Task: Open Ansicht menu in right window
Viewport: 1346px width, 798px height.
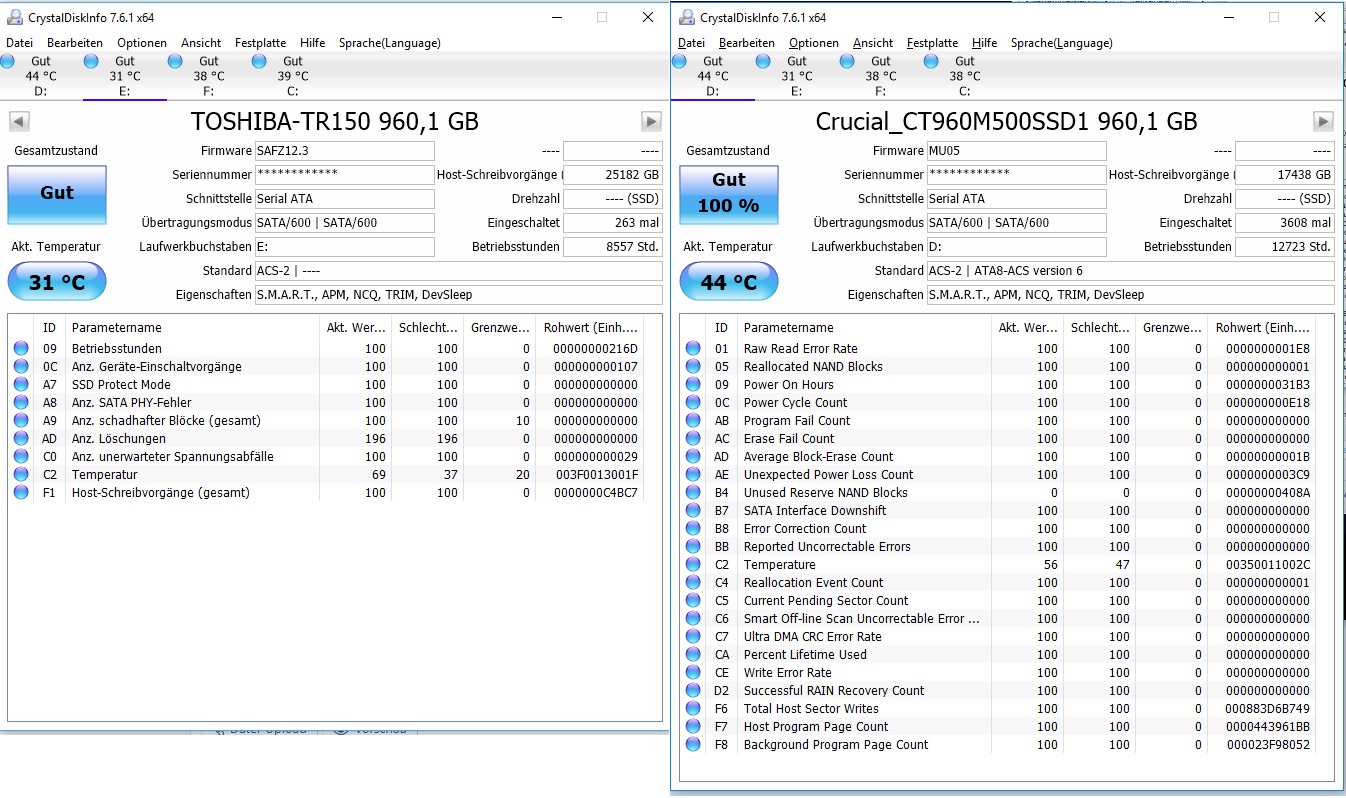Action: tap(873, 43)
